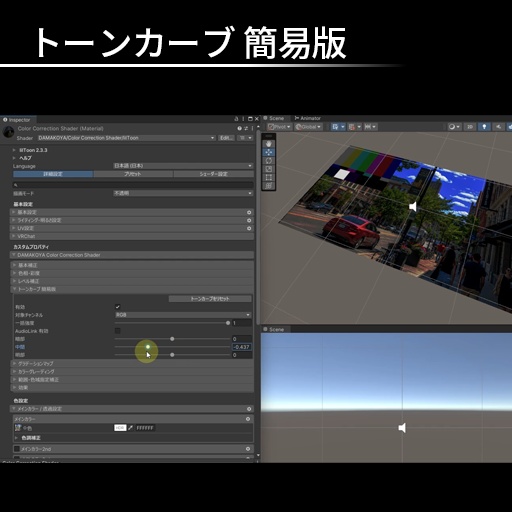Click the 中間 value field -0.437
Image resolution: width=512 pixels, height=512 pixels.
pyautogui.click(x=242, y=347)
